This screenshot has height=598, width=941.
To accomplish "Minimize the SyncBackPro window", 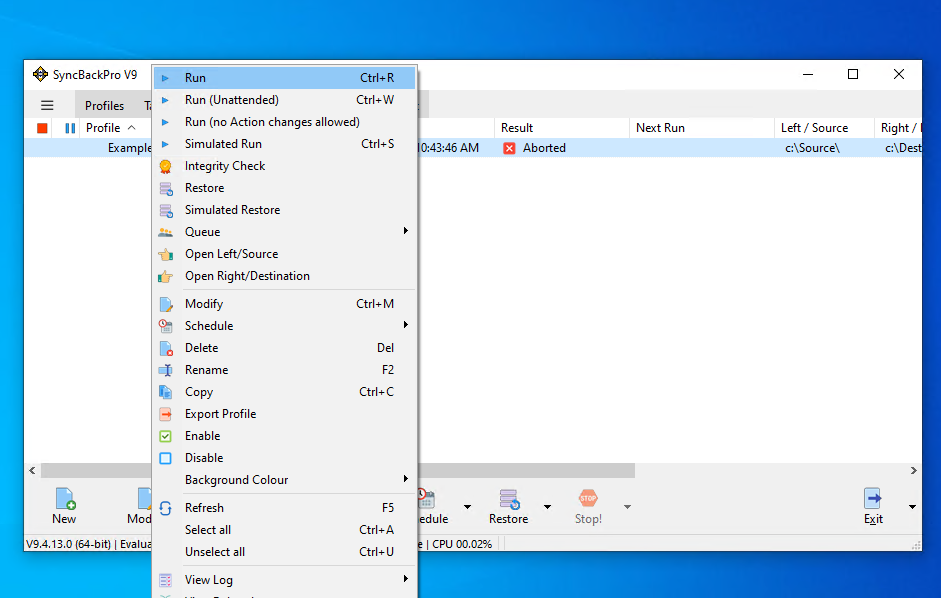I will [808, 74].
